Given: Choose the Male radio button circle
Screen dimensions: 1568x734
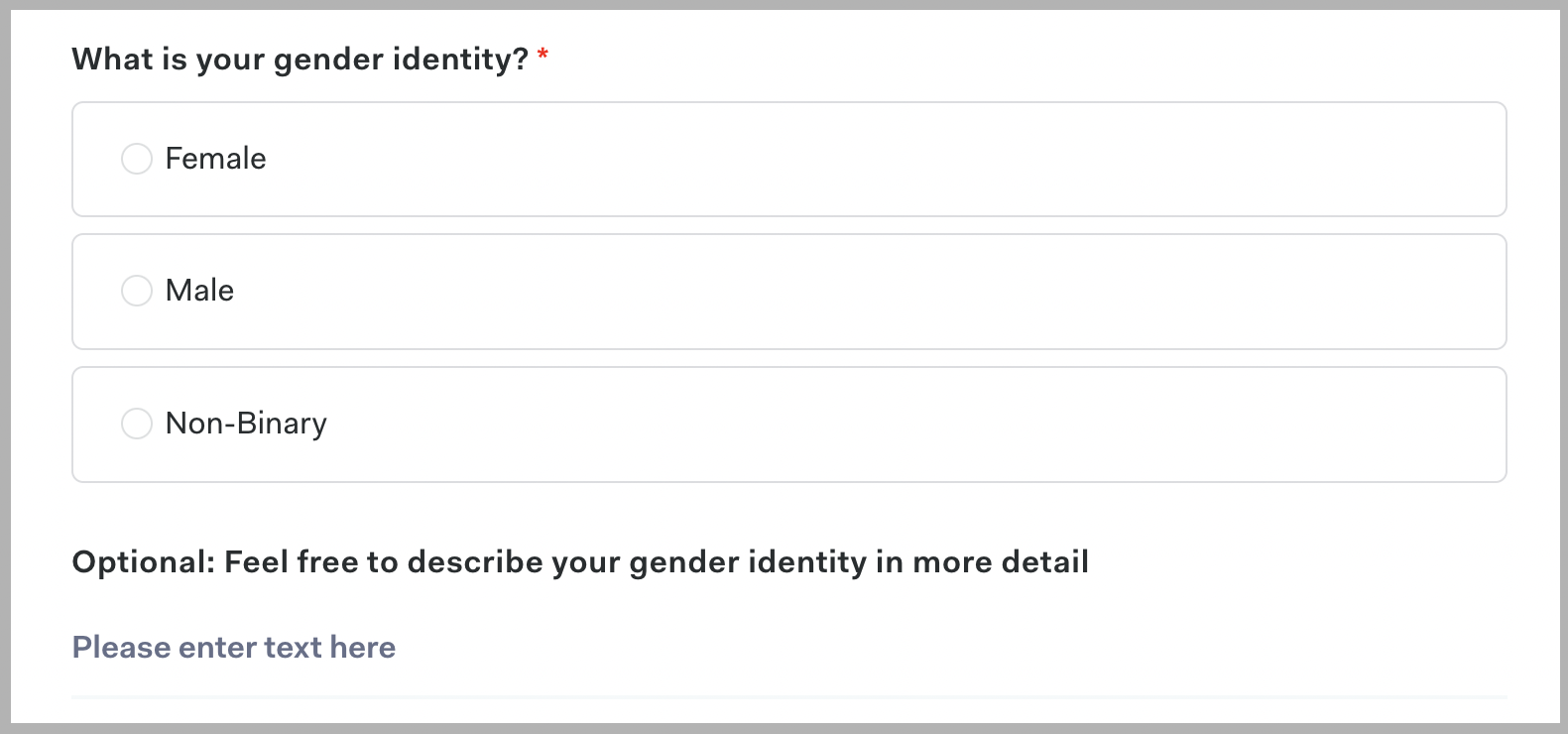Looking at the screenshot, I should point(137,291).
